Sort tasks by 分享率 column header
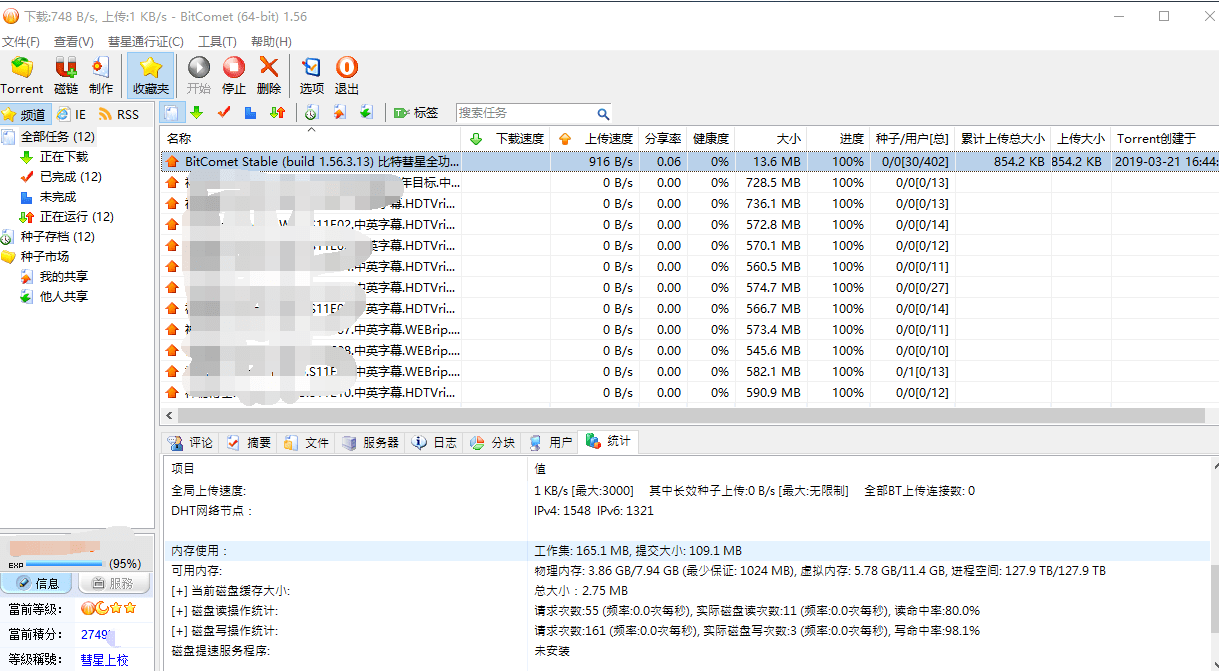The image size is (1219, 671). (x=662, y=138)
